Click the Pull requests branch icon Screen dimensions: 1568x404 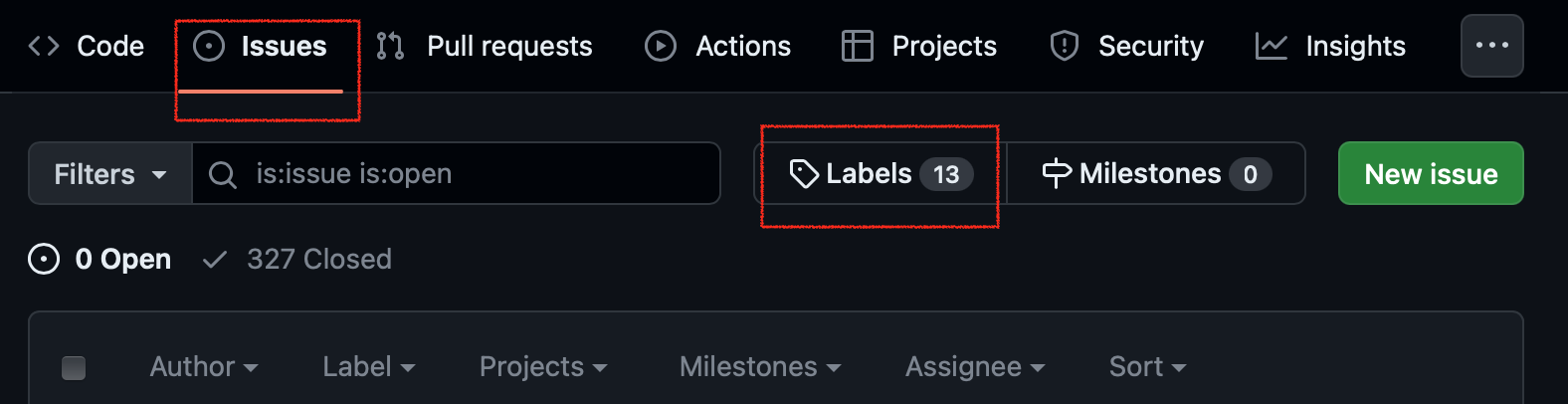[390, 46]
